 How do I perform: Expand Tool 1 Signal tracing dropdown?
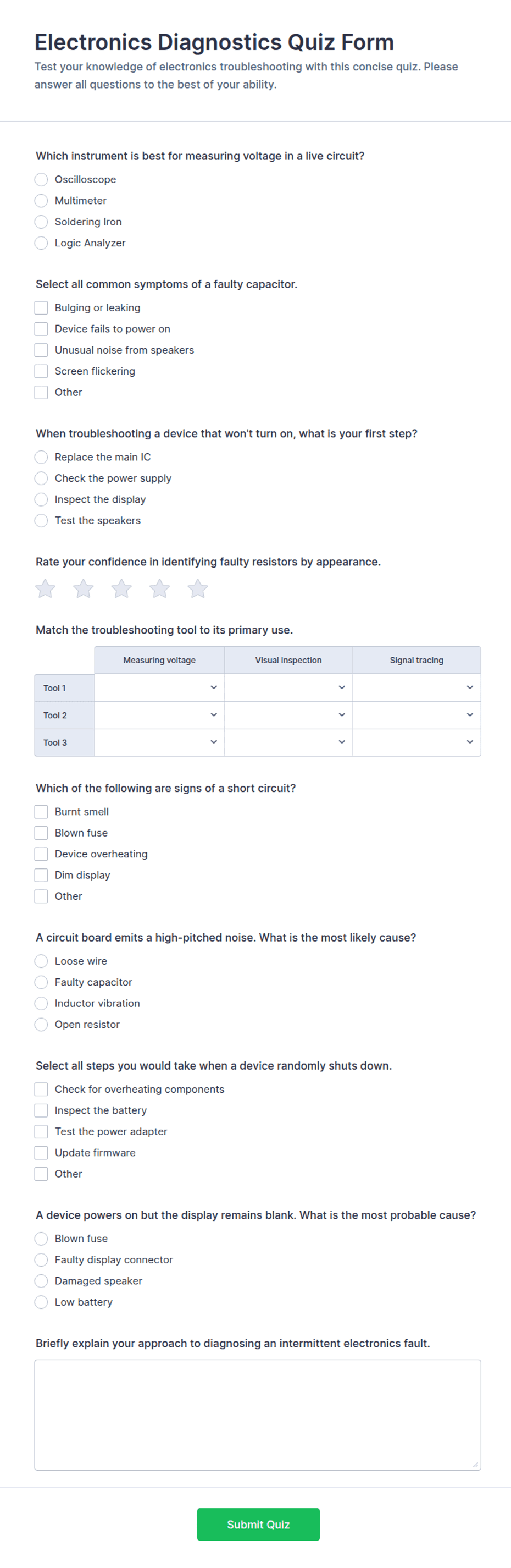point(416,688)
